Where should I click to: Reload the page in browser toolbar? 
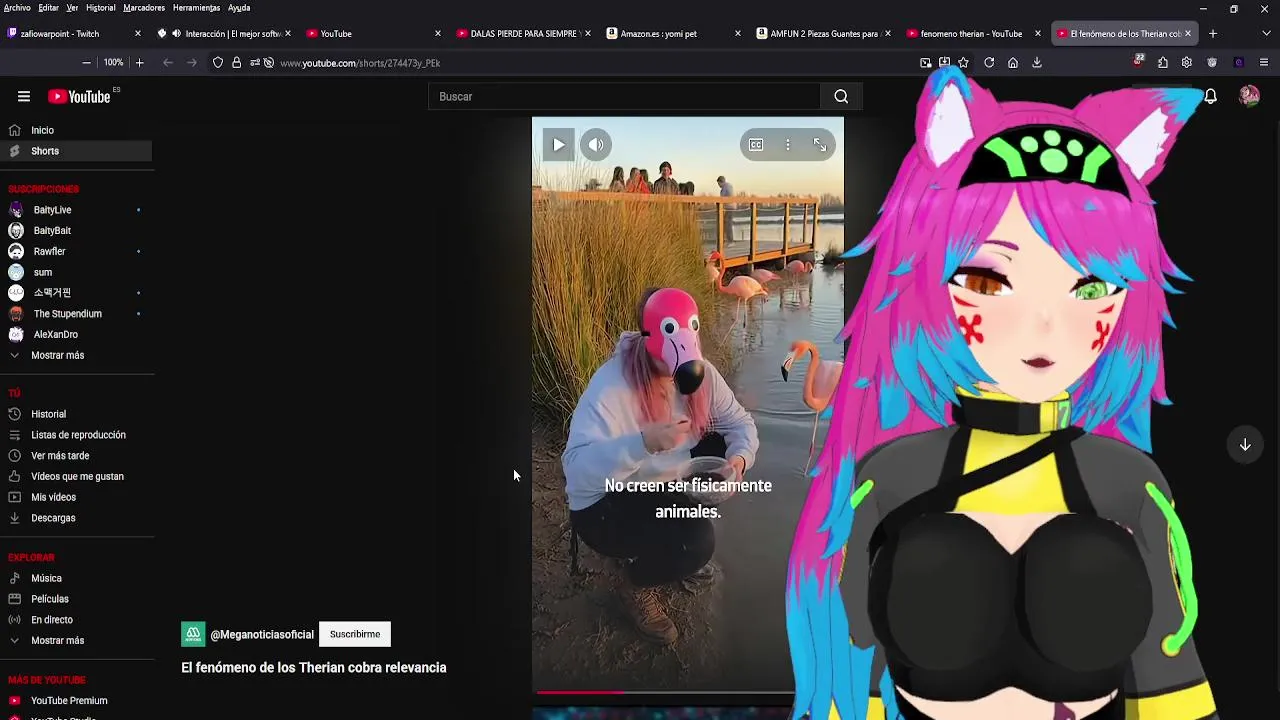[989, 63]
